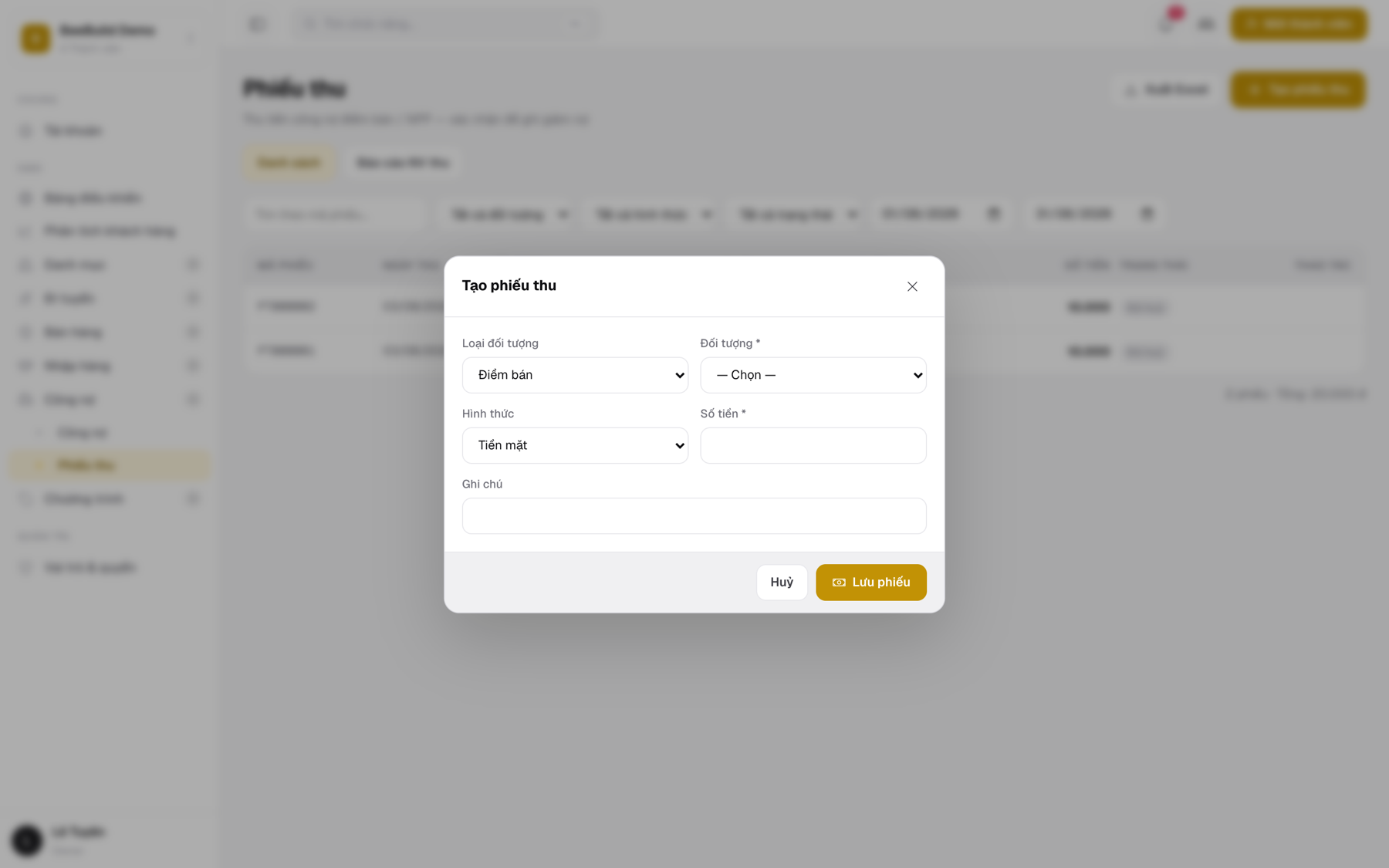
Task: Focus the Số tiền input field
Action: click(x=813, y=445)
